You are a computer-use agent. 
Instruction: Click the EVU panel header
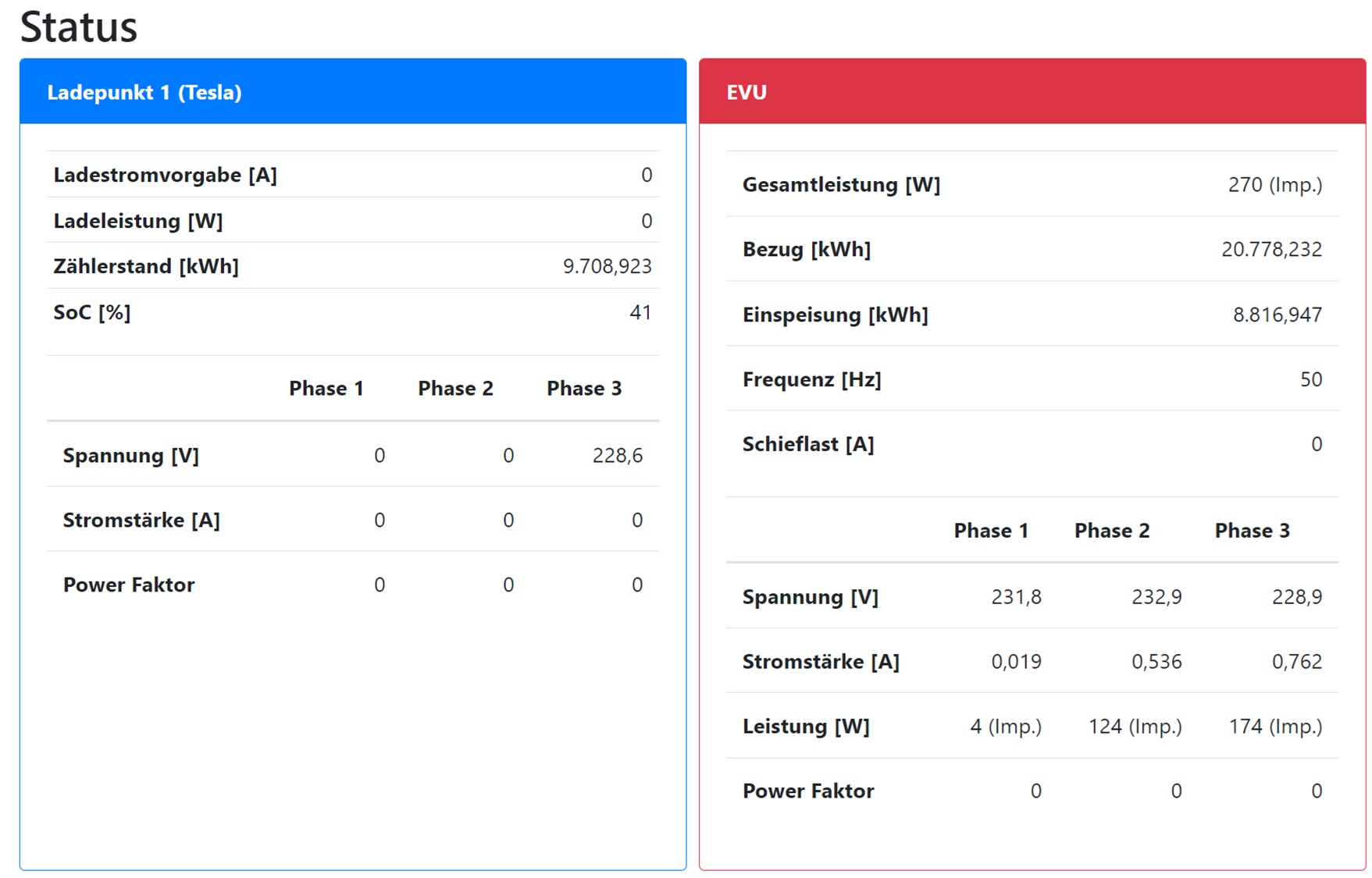click(747, 92)
